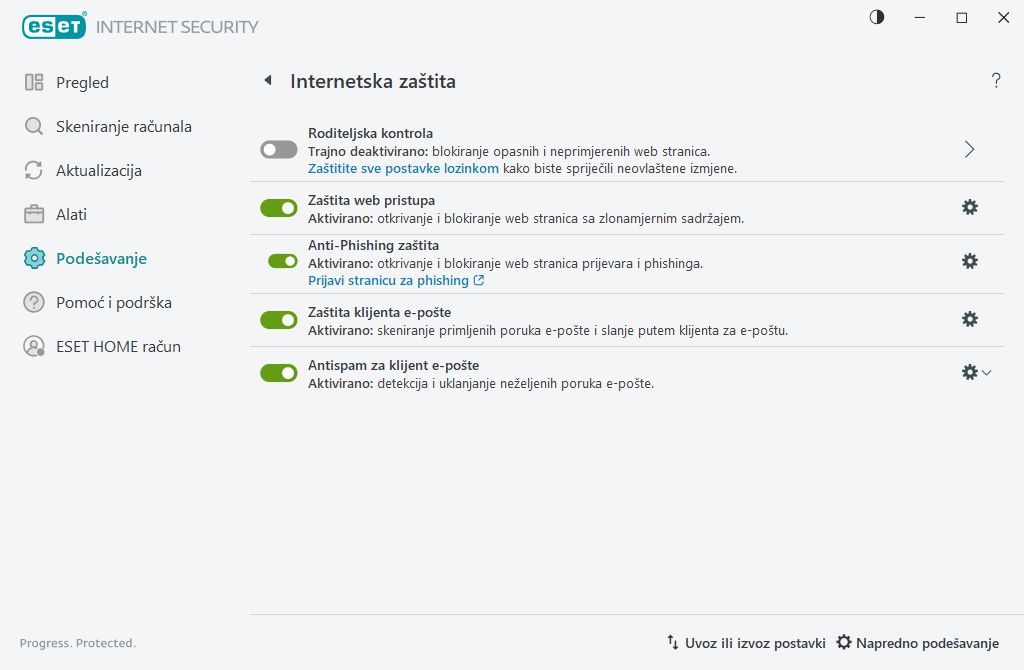Open the Pregled section icon
This screenshot has width=1024, height=670.
(35, 82)
